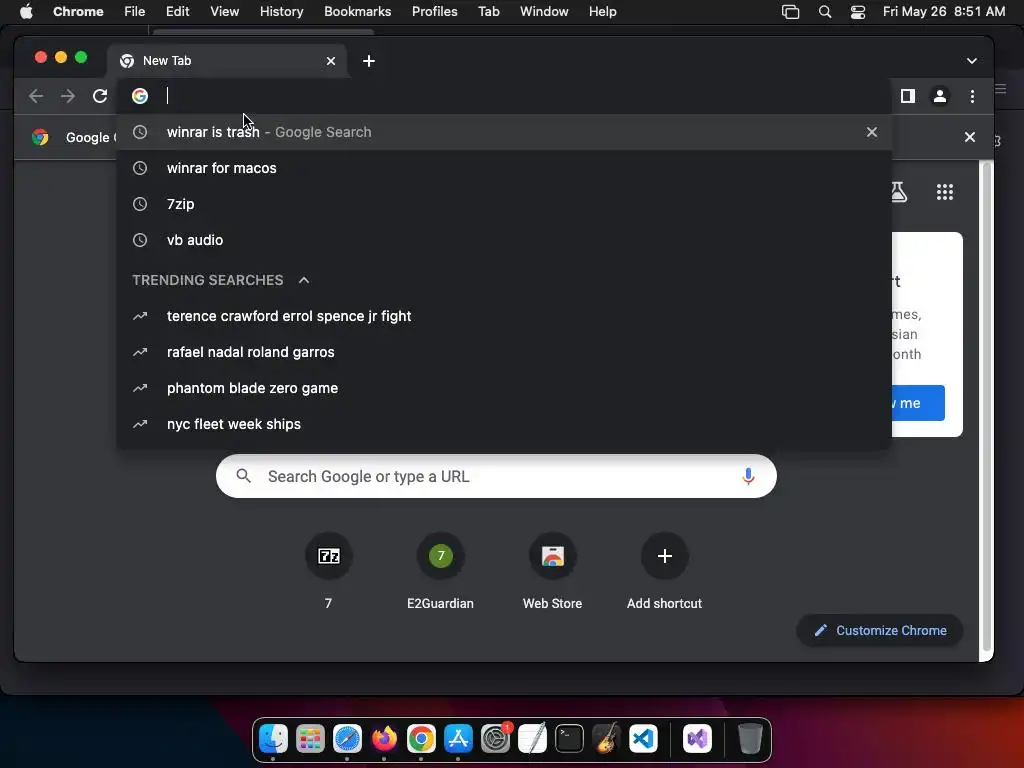Open Google Chrome from the Dock
Screen dimensions: 1024x768
(x=421, y=739)
